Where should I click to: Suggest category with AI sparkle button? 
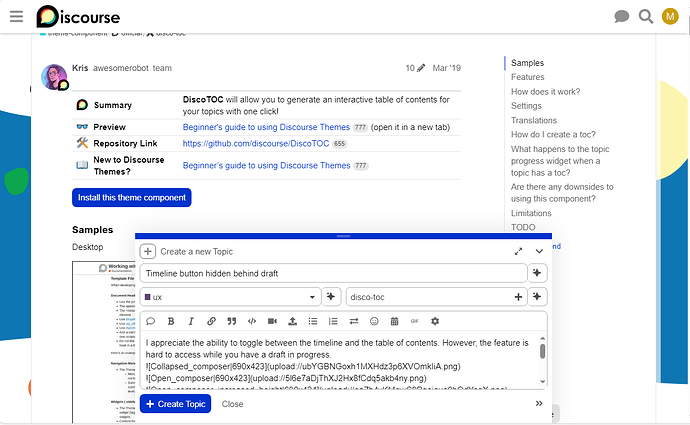click(331, 297)
